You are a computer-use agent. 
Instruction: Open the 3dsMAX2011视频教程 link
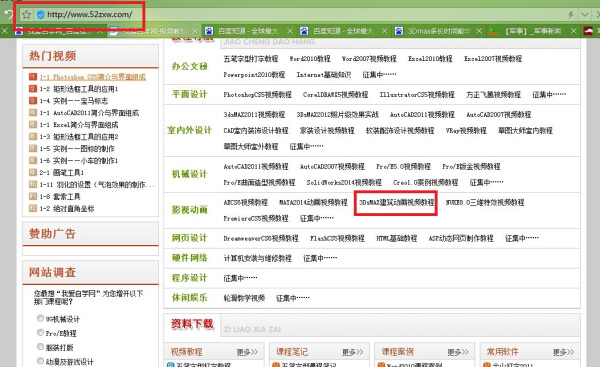[x=254, y=114]
